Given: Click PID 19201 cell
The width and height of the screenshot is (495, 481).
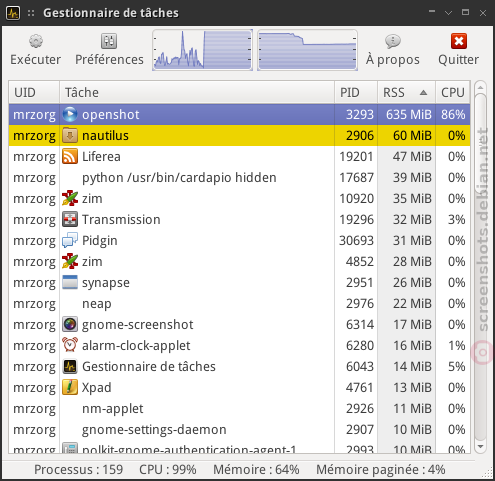Looking at the screenshot, I should click(356, 157).
